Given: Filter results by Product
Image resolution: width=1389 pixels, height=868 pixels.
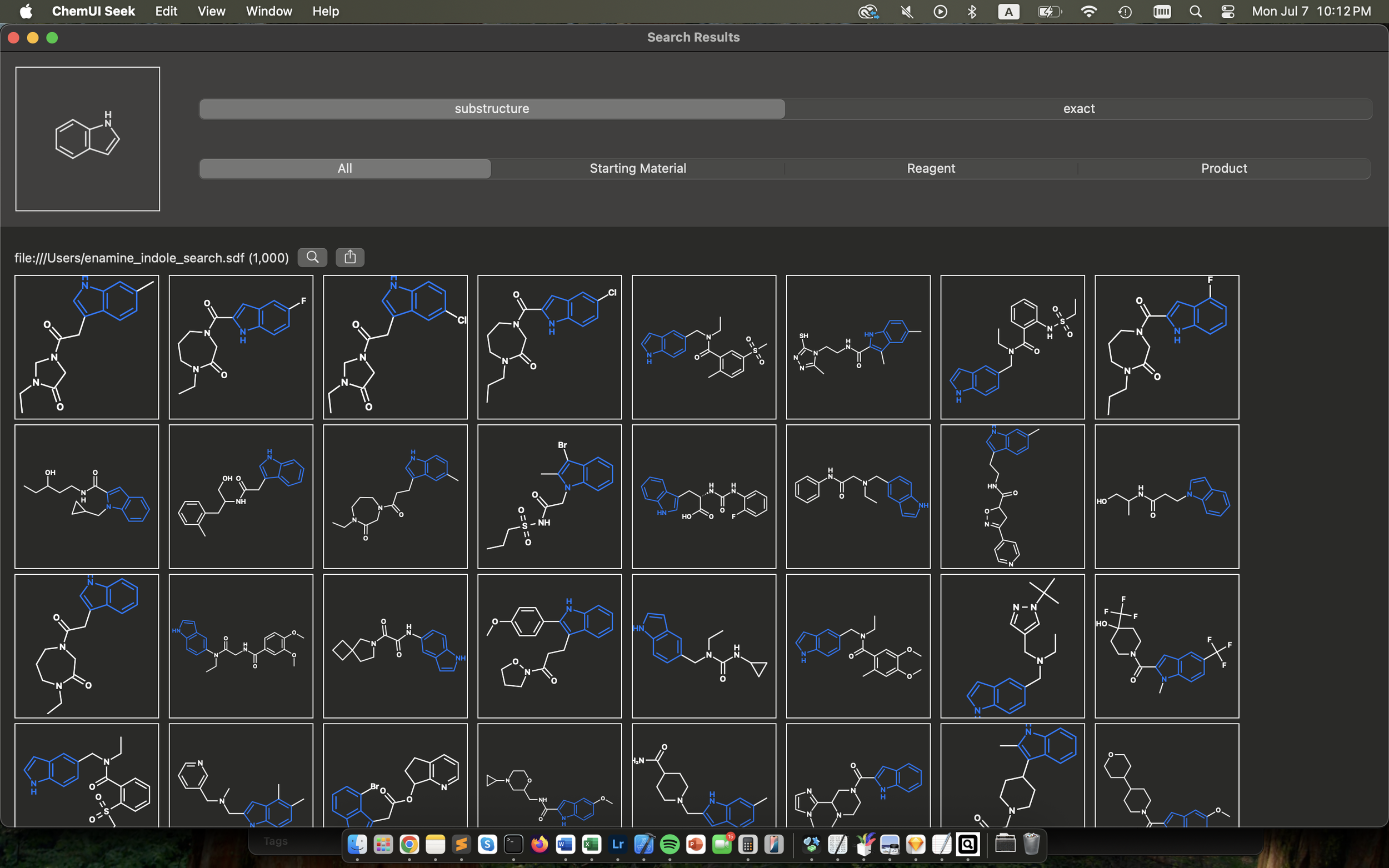Looking at the screenshot, I should (1223, 169).
